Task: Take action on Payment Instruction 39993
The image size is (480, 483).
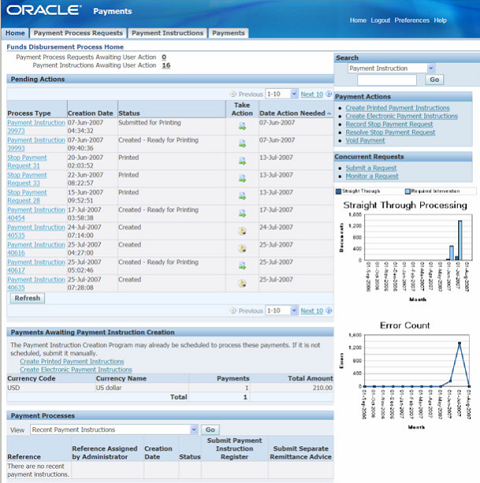Action: pos(242,144)
